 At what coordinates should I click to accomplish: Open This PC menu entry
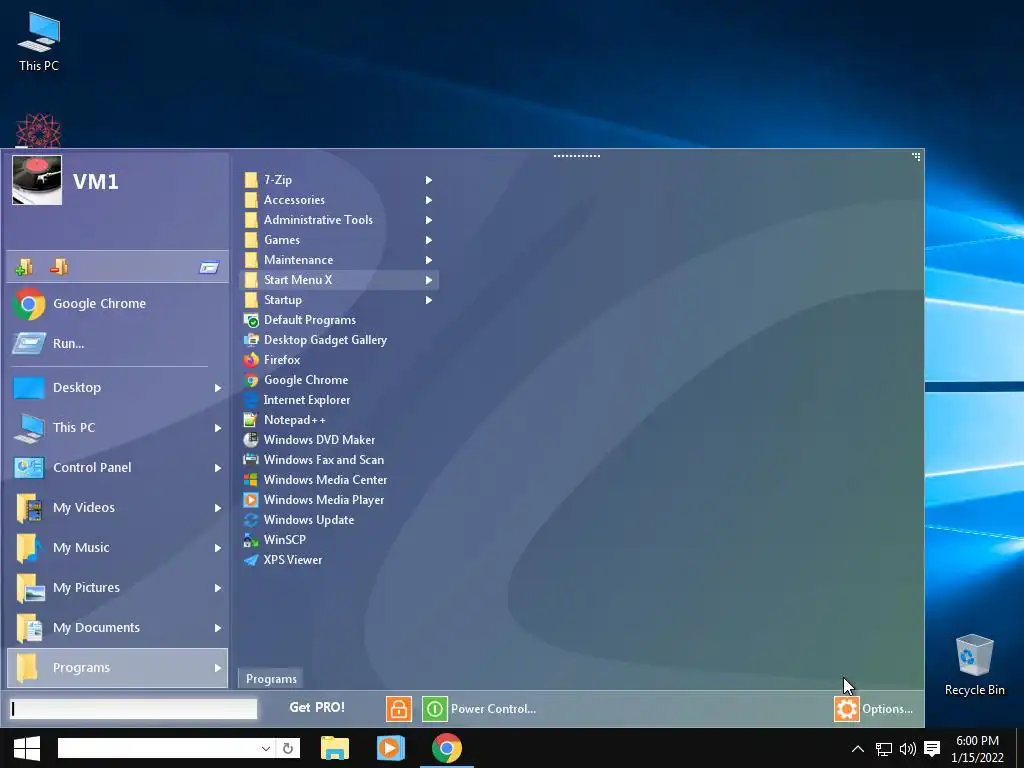pos(118,428)
